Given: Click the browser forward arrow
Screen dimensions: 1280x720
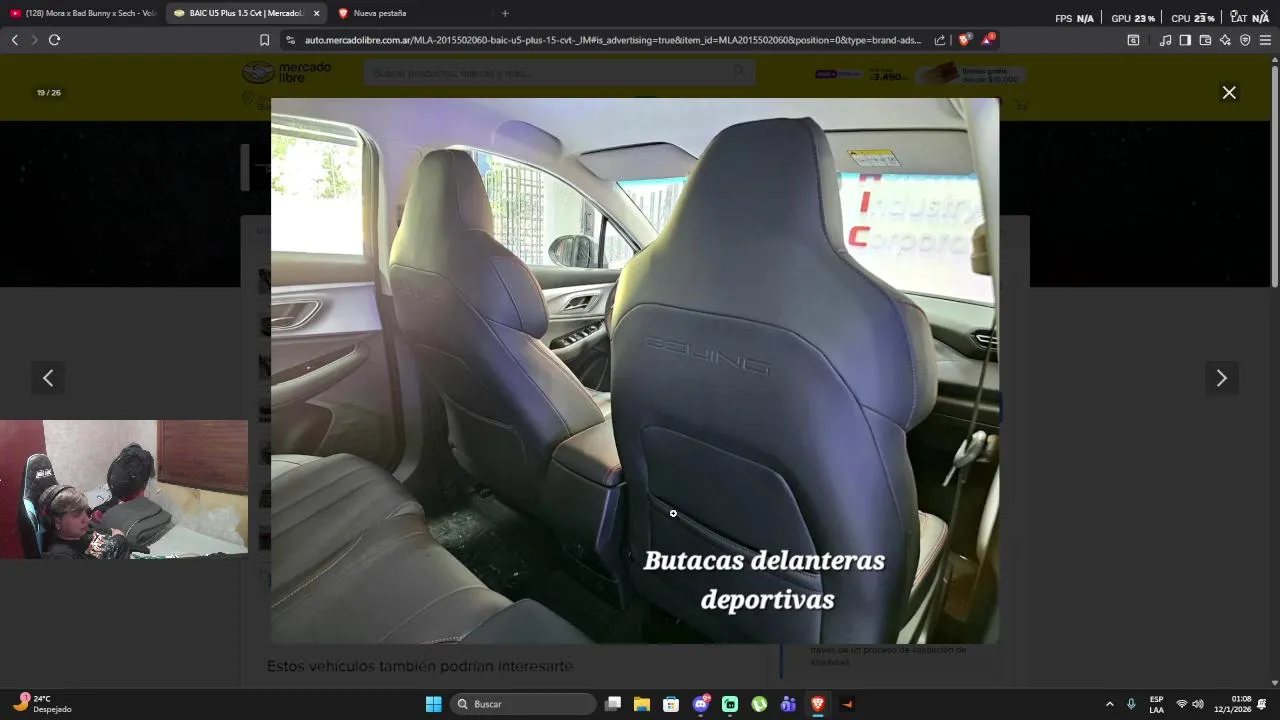Looking at the screenshot, I should (34, 40).
